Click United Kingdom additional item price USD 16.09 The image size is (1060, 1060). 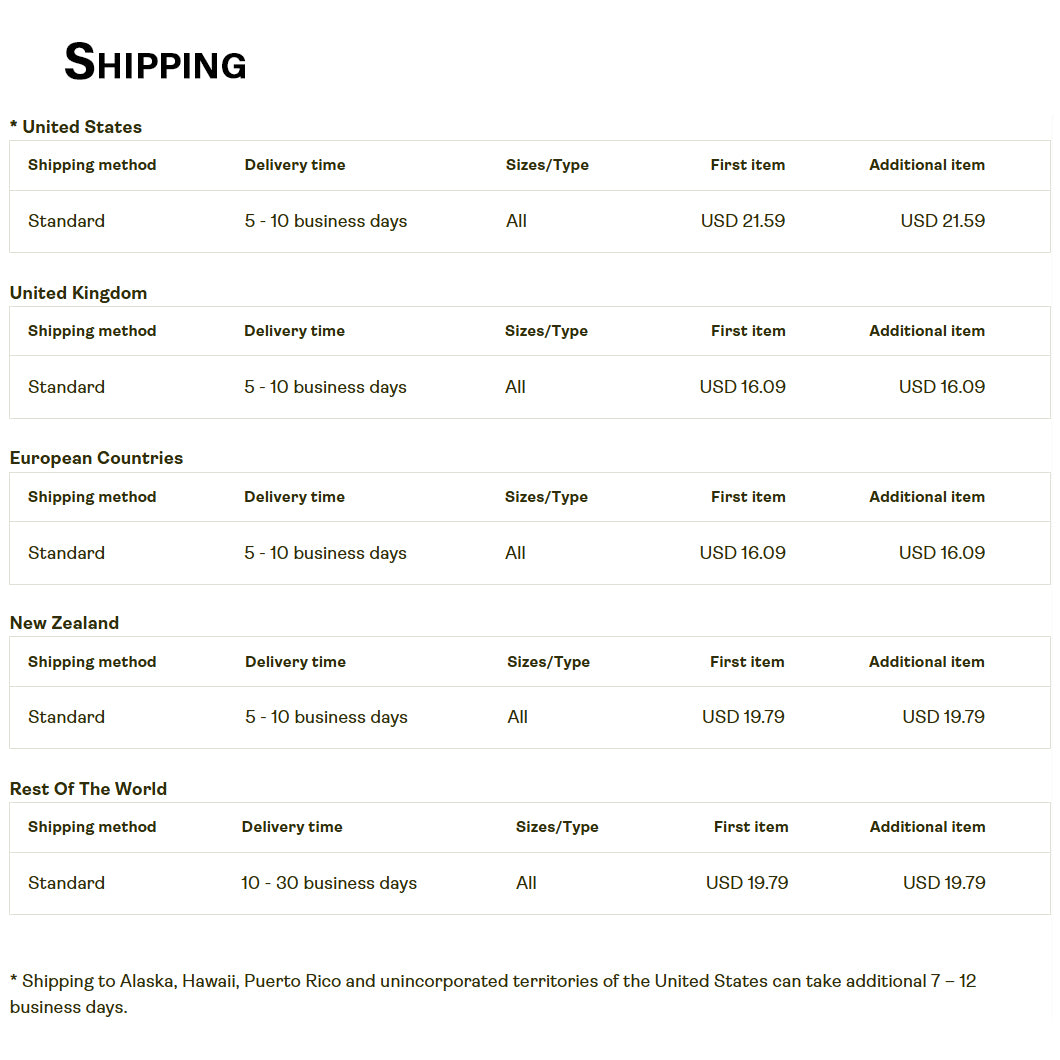[x=941, y=387]
